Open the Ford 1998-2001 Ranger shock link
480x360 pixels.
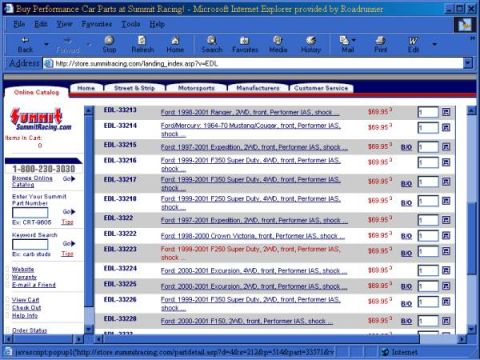250,112
